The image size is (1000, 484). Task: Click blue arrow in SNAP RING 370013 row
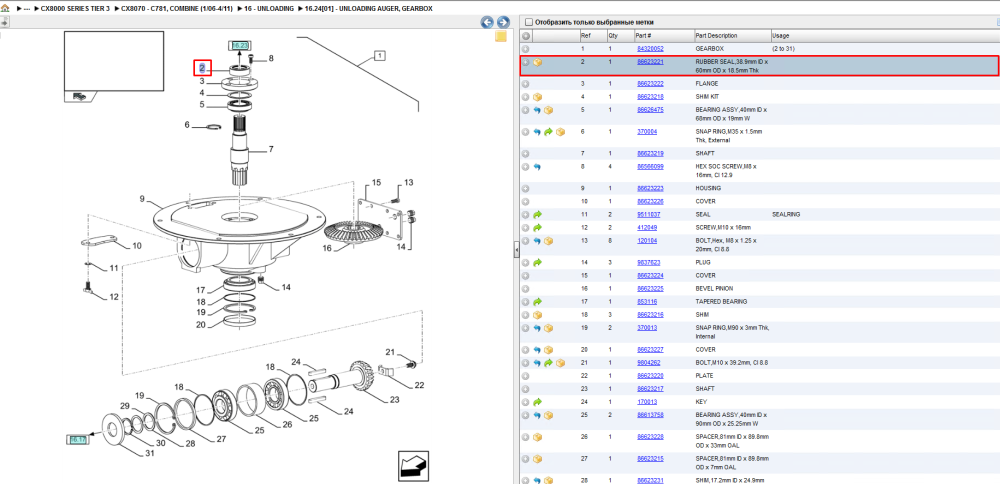[538, 328]
